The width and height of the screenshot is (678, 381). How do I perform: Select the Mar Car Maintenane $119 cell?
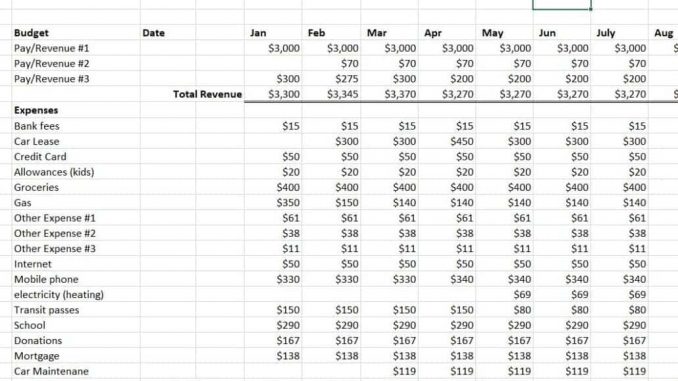[x=389, y=371]
